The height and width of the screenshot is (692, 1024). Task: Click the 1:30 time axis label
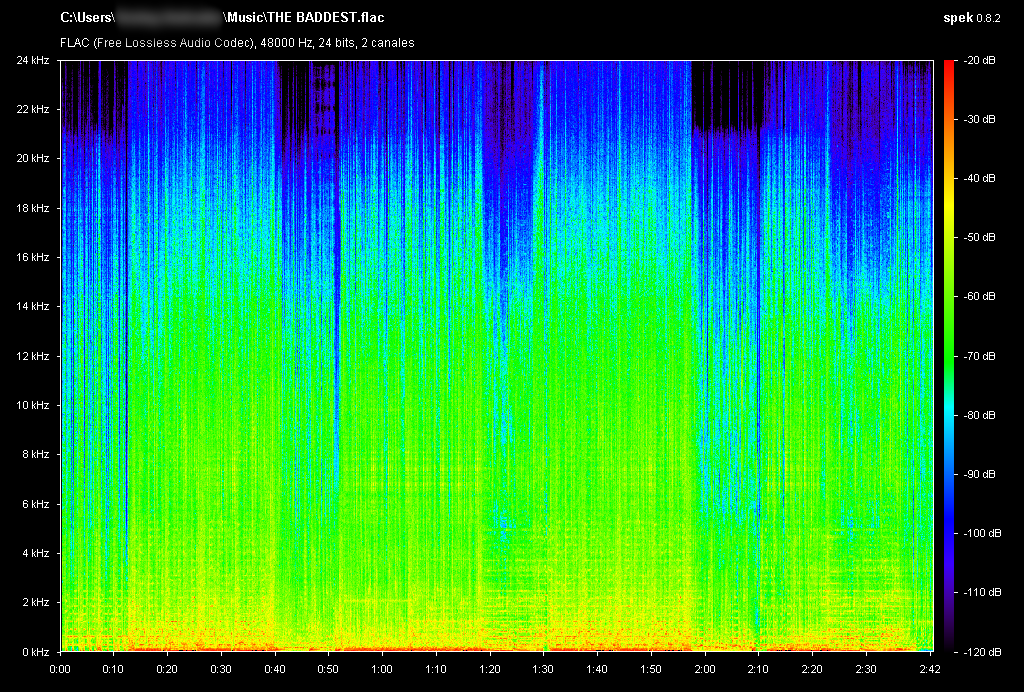coord(543,669)
